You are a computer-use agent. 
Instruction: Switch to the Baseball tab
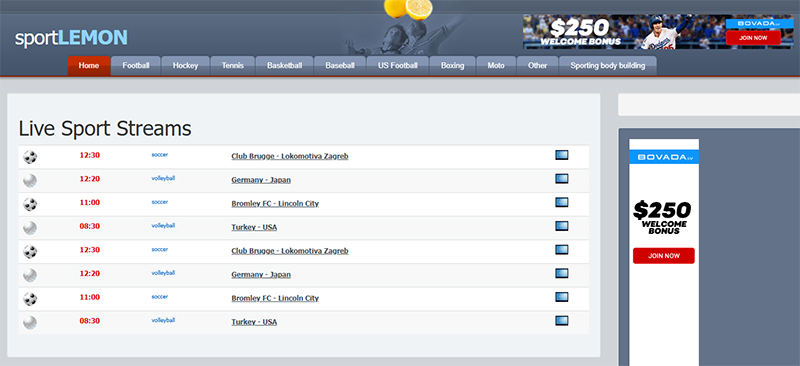pos(340,66)
